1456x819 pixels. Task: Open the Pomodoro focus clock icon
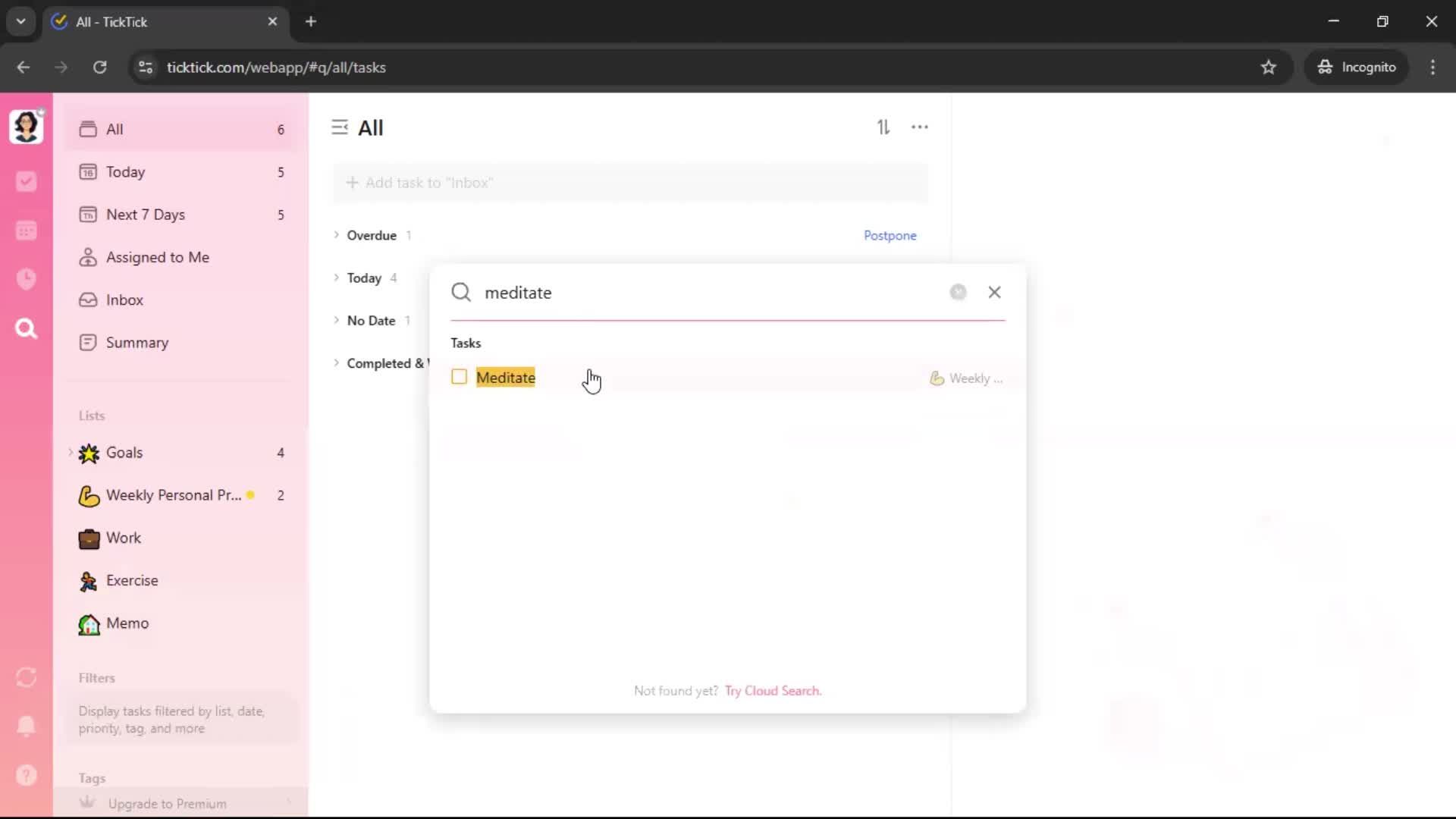(27, 279)
